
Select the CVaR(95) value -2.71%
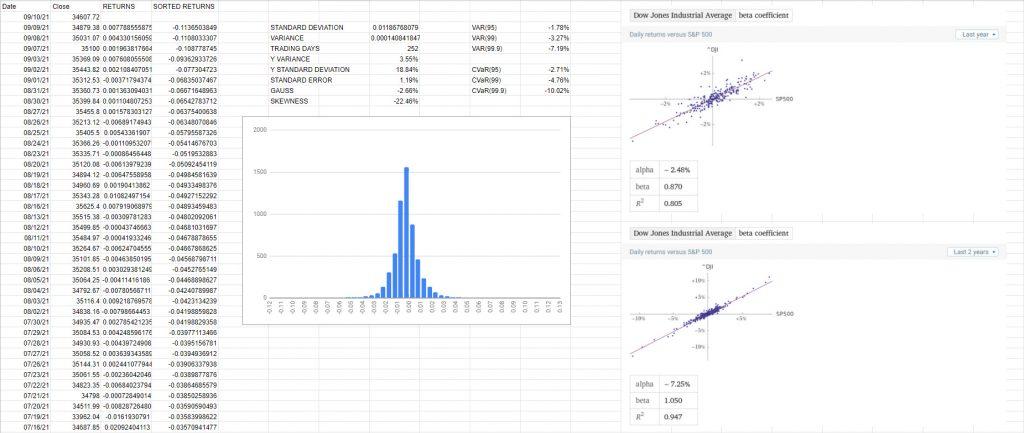tap(558, 70)
